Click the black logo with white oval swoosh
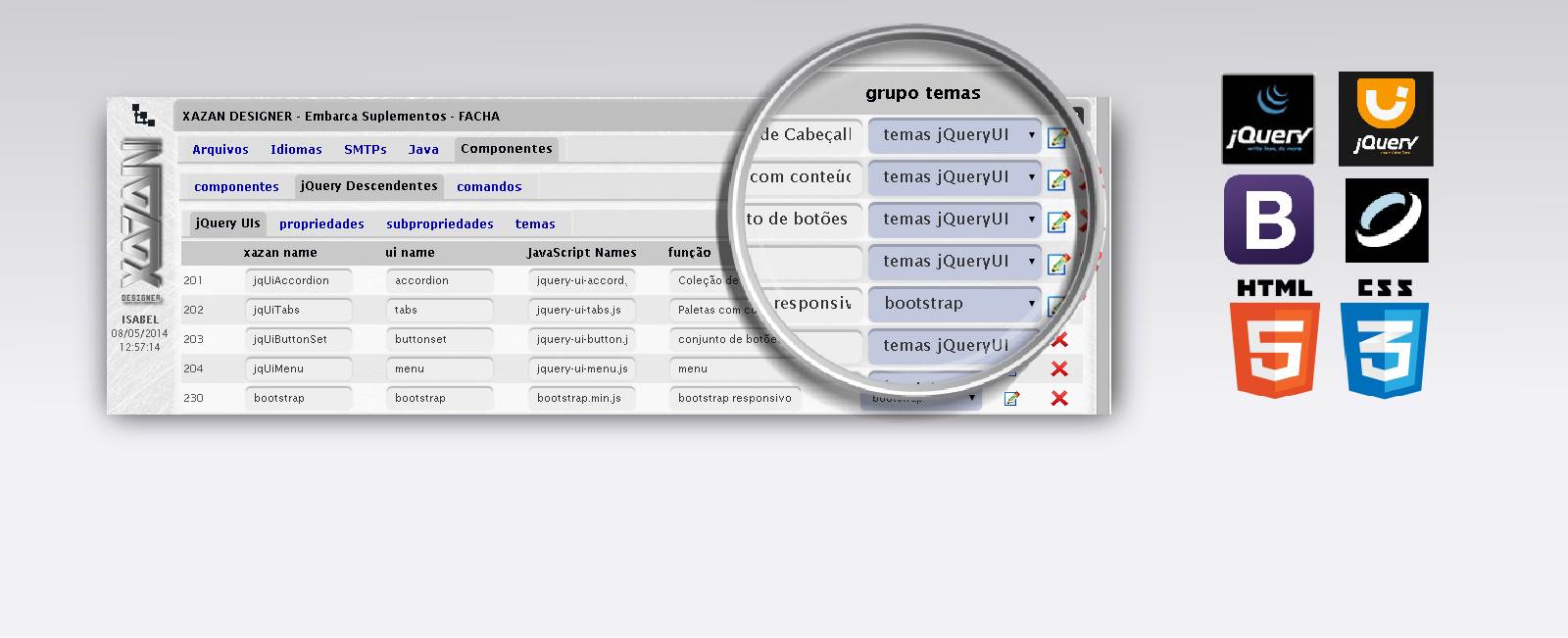The width and height of the screenshot is (1568, 638). point(1387,221)
